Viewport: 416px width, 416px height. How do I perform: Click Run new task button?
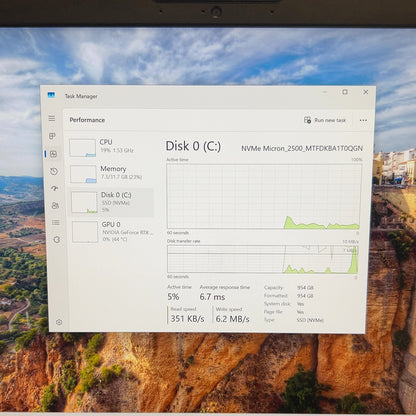pos(325,120)
